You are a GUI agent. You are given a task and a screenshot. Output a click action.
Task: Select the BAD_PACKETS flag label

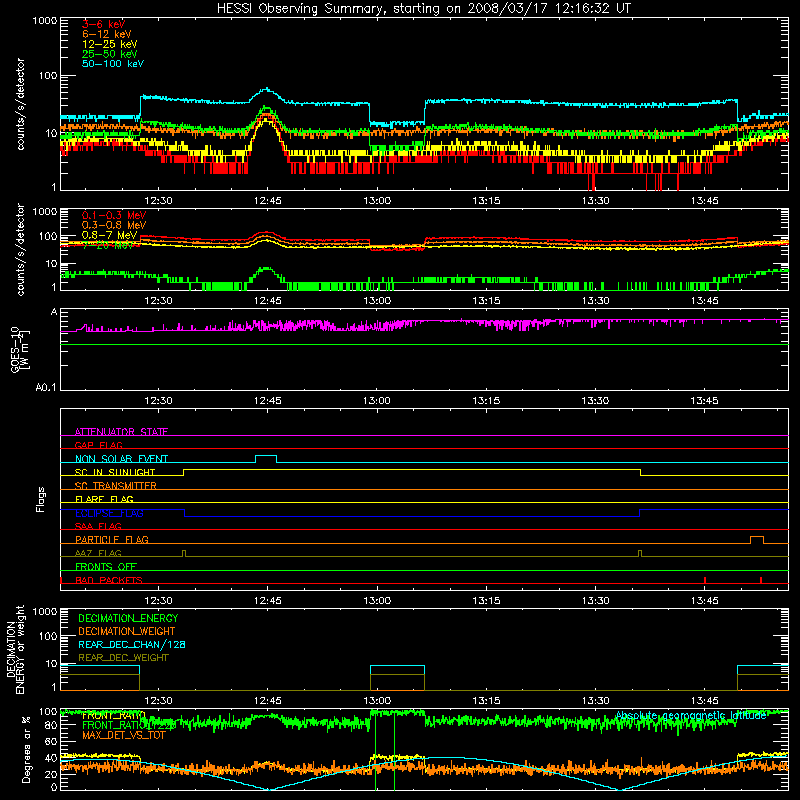click(x=109, y=580)
